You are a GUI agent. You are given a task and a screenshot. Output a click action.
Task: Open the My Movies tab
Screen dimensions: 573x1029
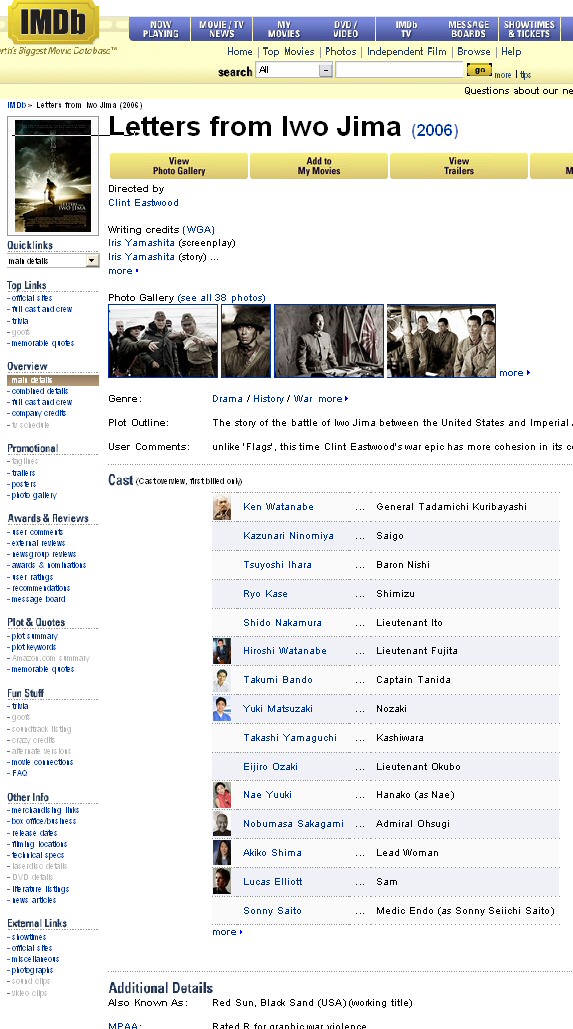284,29
